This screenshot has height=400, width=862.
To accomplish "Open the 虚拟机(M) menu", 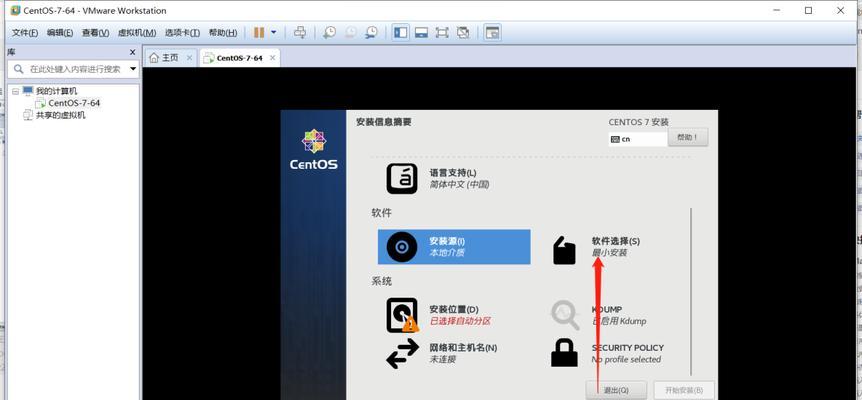I will point(137,33).
